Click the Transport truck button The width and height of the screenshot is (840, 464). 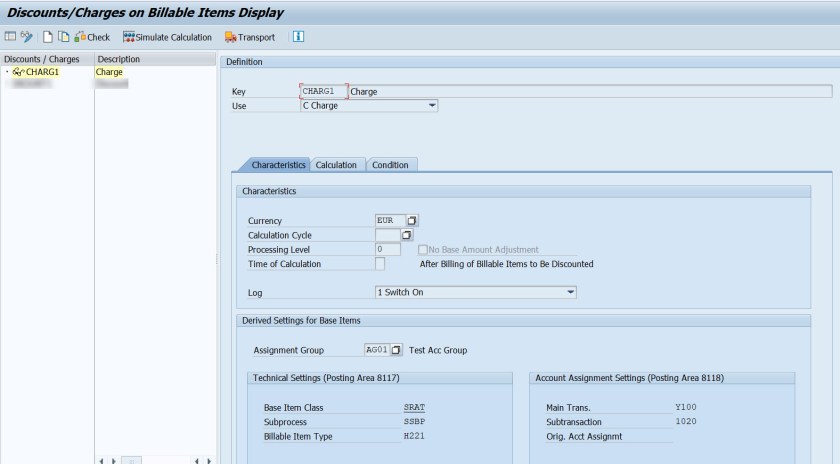250,37
